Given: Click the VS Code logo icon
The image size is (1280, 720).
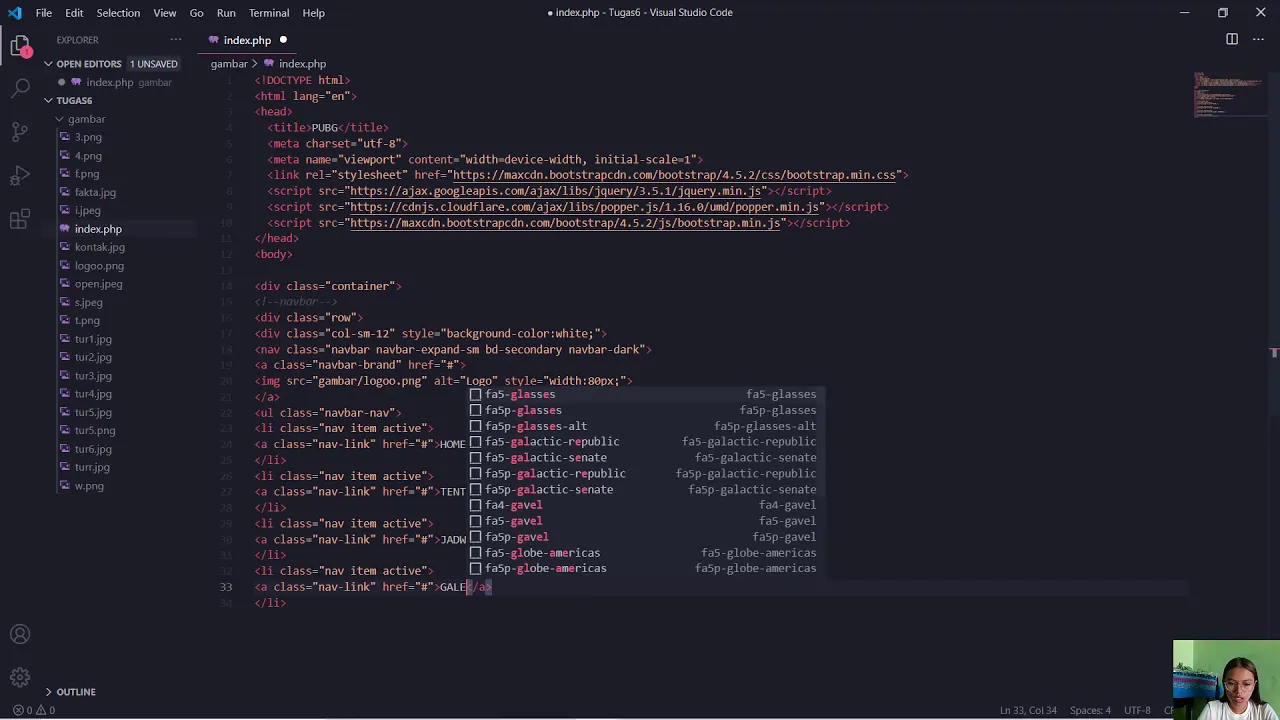Looking at the screenshot, I should tap(14, 13).
